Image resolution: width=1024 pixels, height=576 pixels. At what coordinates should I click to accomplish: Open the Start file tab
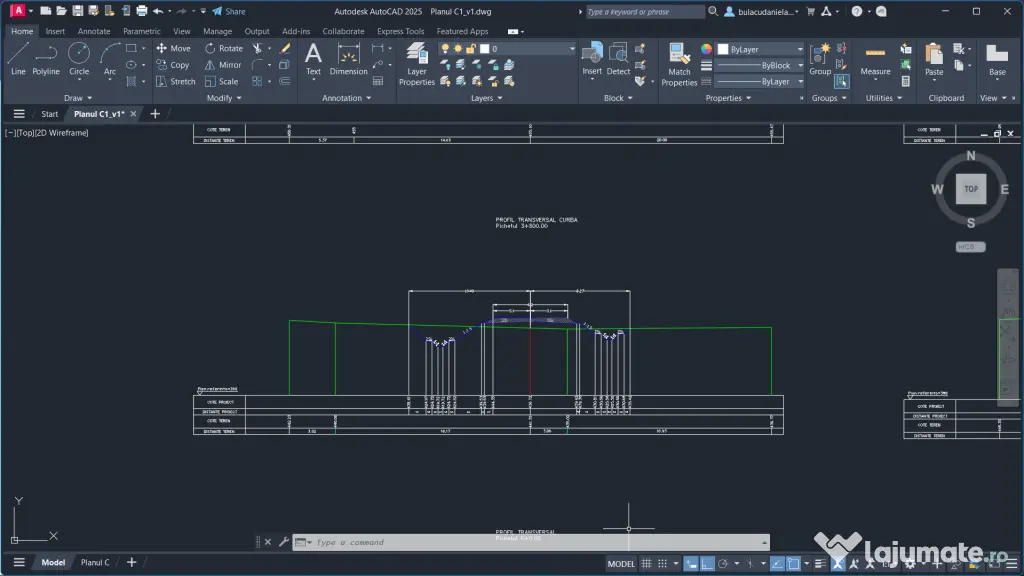[x=50, y=114]
